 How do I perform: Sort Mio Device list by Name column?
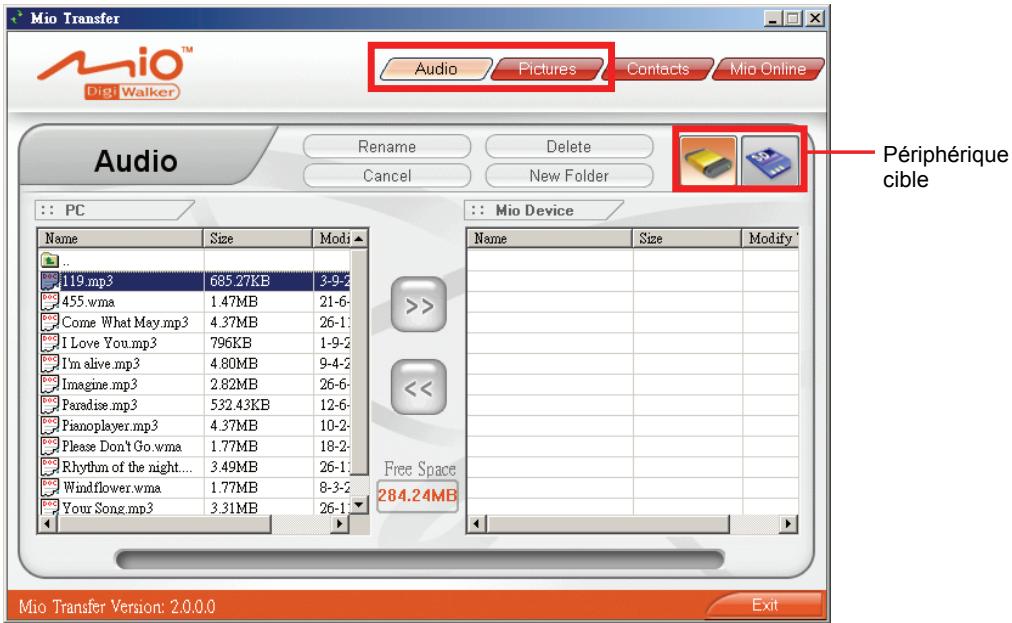tap(549, 238)
